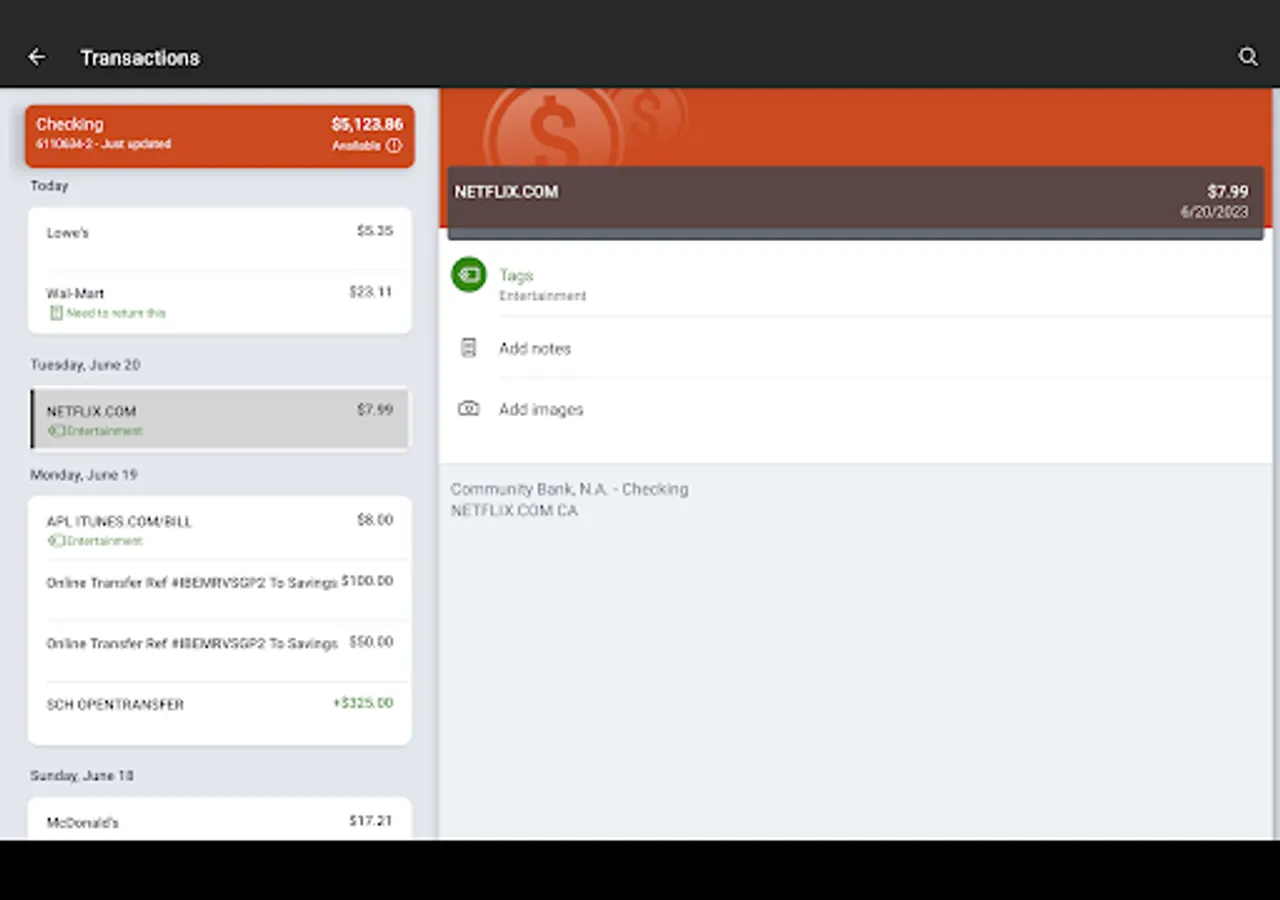Screen dimensions: 1280x900
Task: Click the $5,123.86 available balance
Action: [x=367, y=124]
